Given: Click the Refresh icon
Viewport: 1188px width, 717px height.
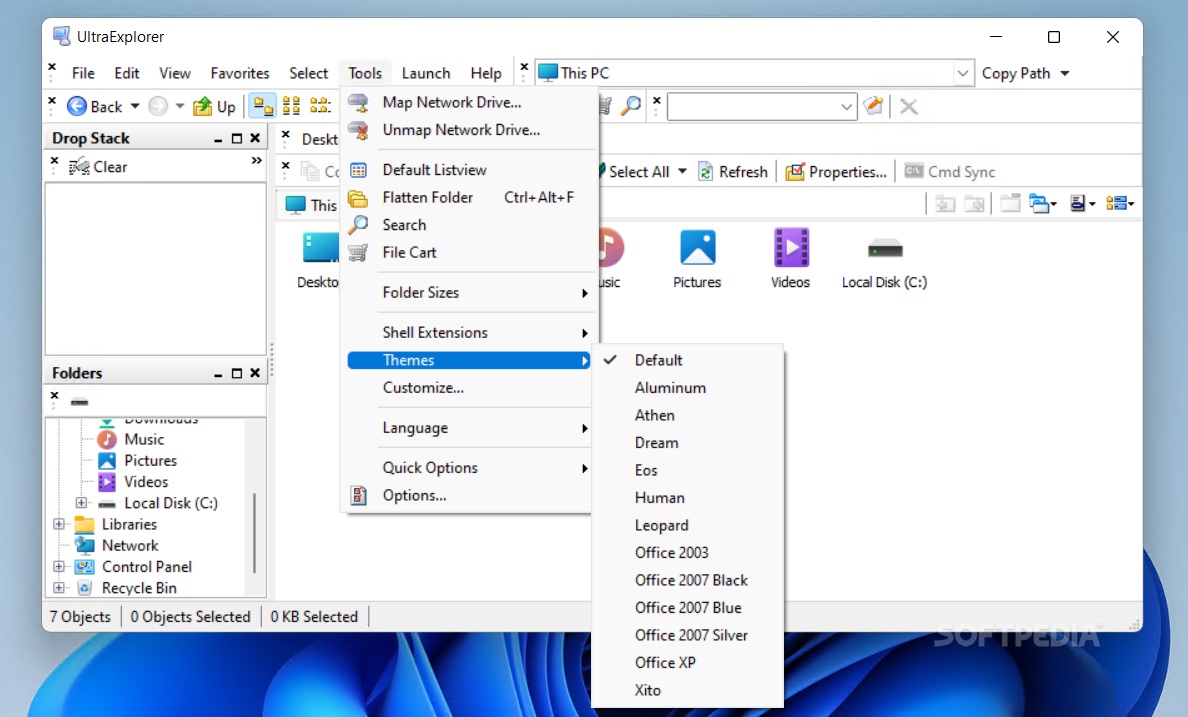Looking at the screenshot, I should (705, 172).
